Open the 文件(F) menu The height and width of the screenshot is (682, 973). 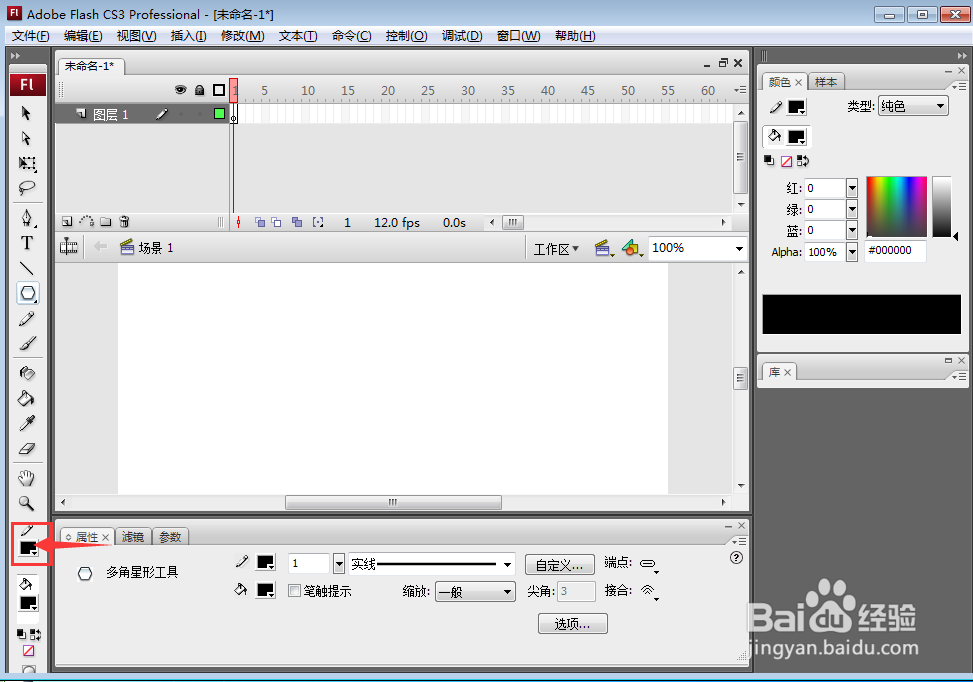(30, 36)
